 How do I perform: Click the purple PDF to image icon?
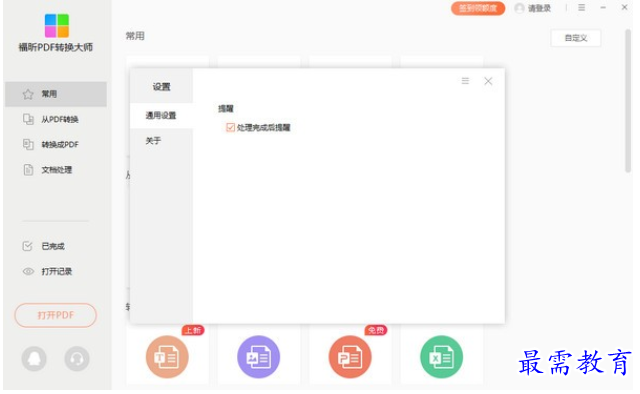[258, 357]
